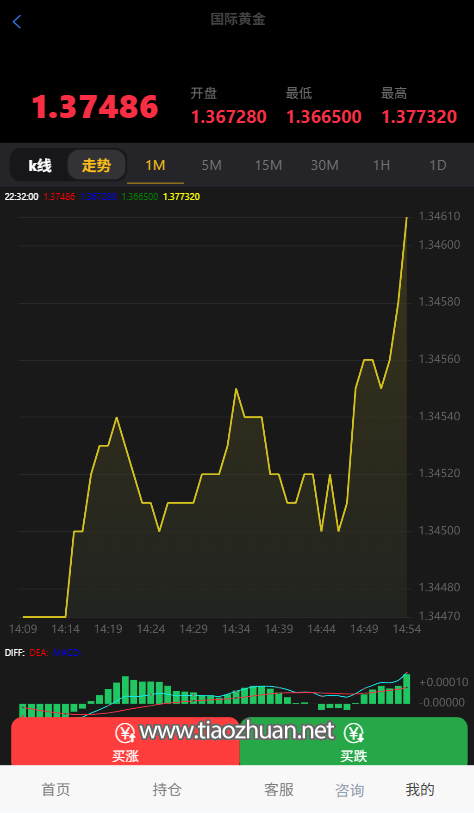474x813 pixels.
Task: Select the 15M timeframe tab
Action: pyautogui.click(x=268, y=165)
